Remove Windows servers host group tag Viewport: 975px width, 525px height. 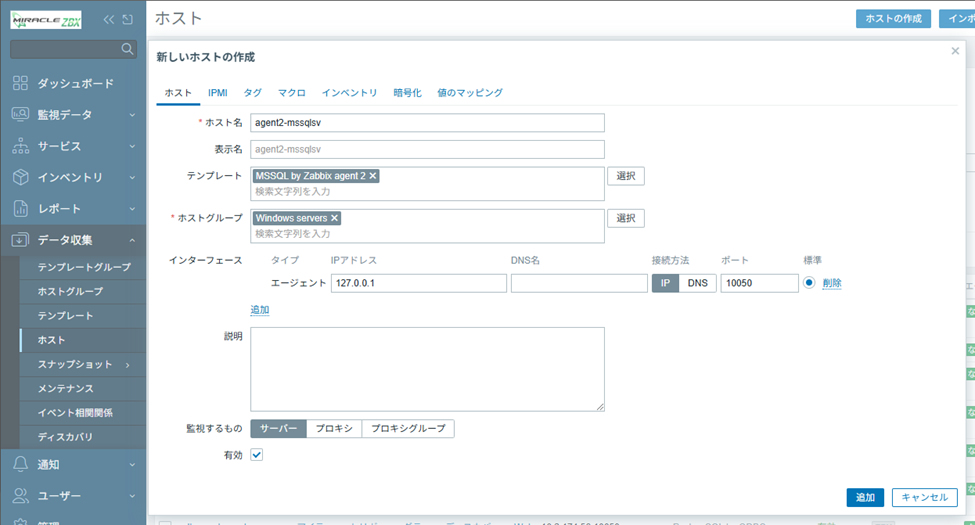[334, 218]
